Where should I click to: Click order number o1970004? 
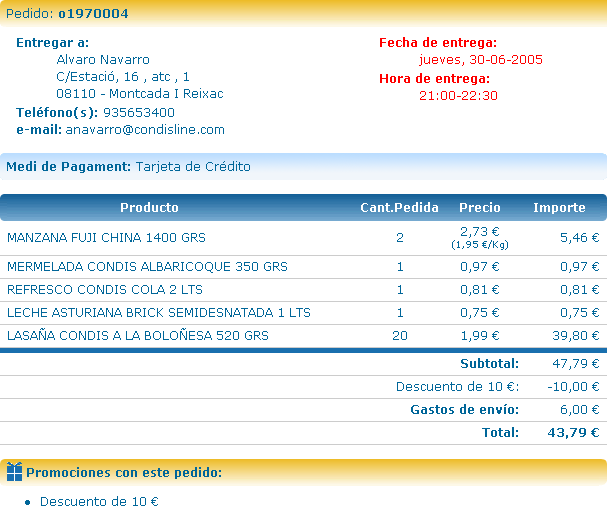(x=93, y=14)
